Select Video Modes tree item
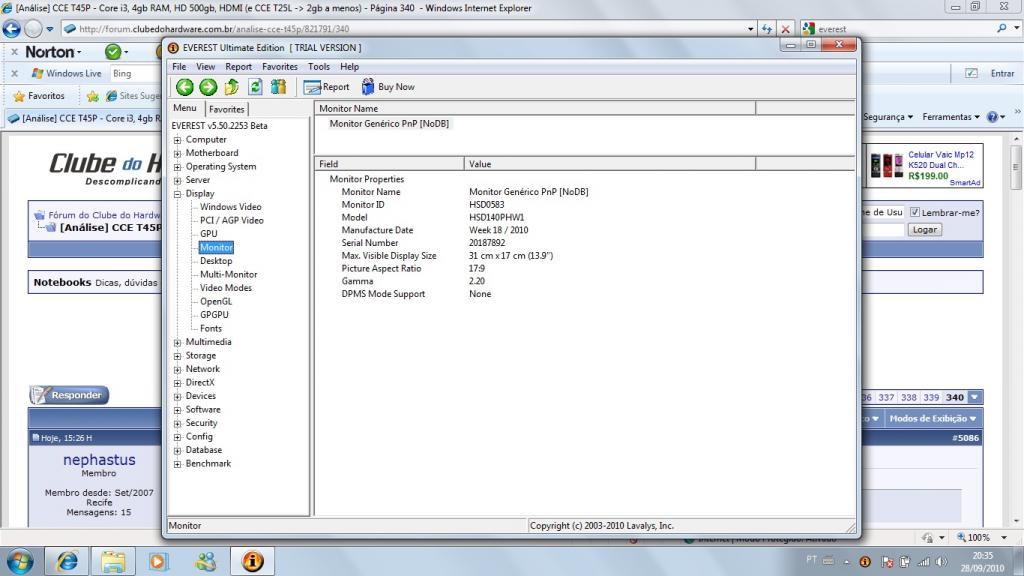The image size is (1024, 576). pos(226,288)
